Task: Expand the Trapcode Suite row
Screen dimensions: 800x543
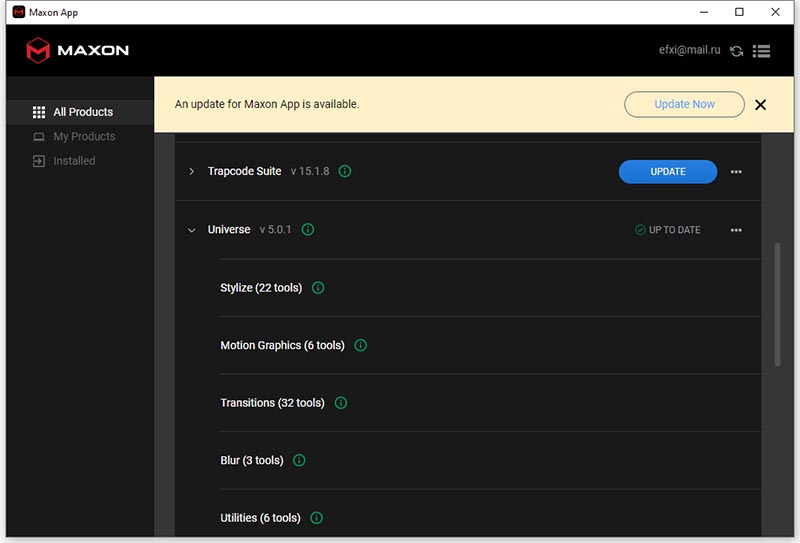Action: [x=191, y=171]
